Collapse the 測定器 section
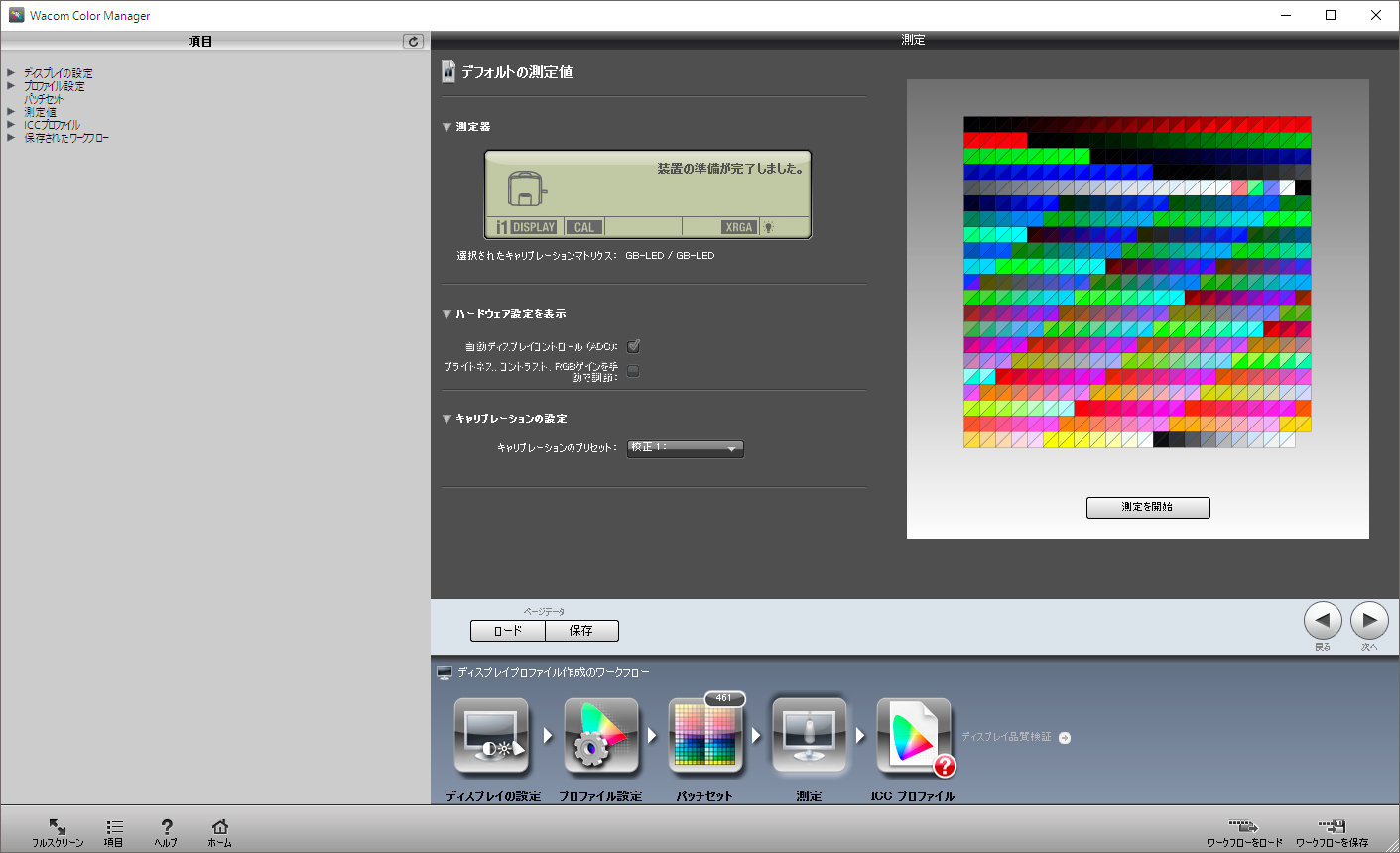The image size is (1400, 853). coord(447,127)
